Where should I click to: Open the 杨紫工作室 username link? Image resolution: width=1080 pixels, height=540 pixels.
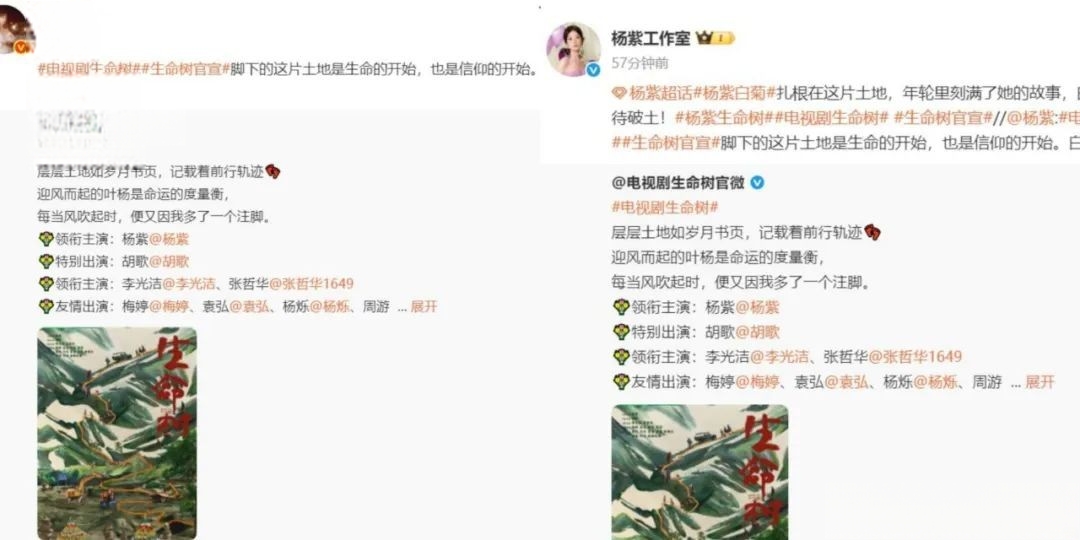pos(650,38)
